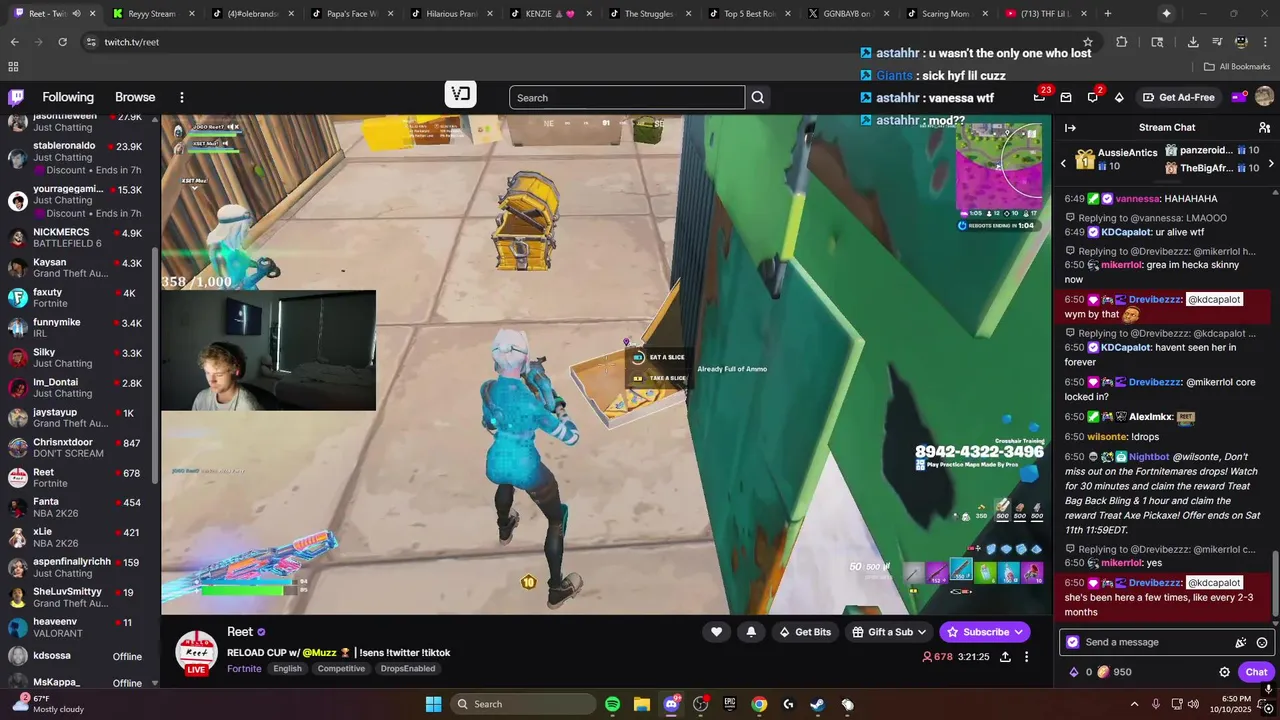Image resolution: width=1280 pixels, height=720 pixels.
Task: Open the bits and channel points balance
Action: (1100, 672)
